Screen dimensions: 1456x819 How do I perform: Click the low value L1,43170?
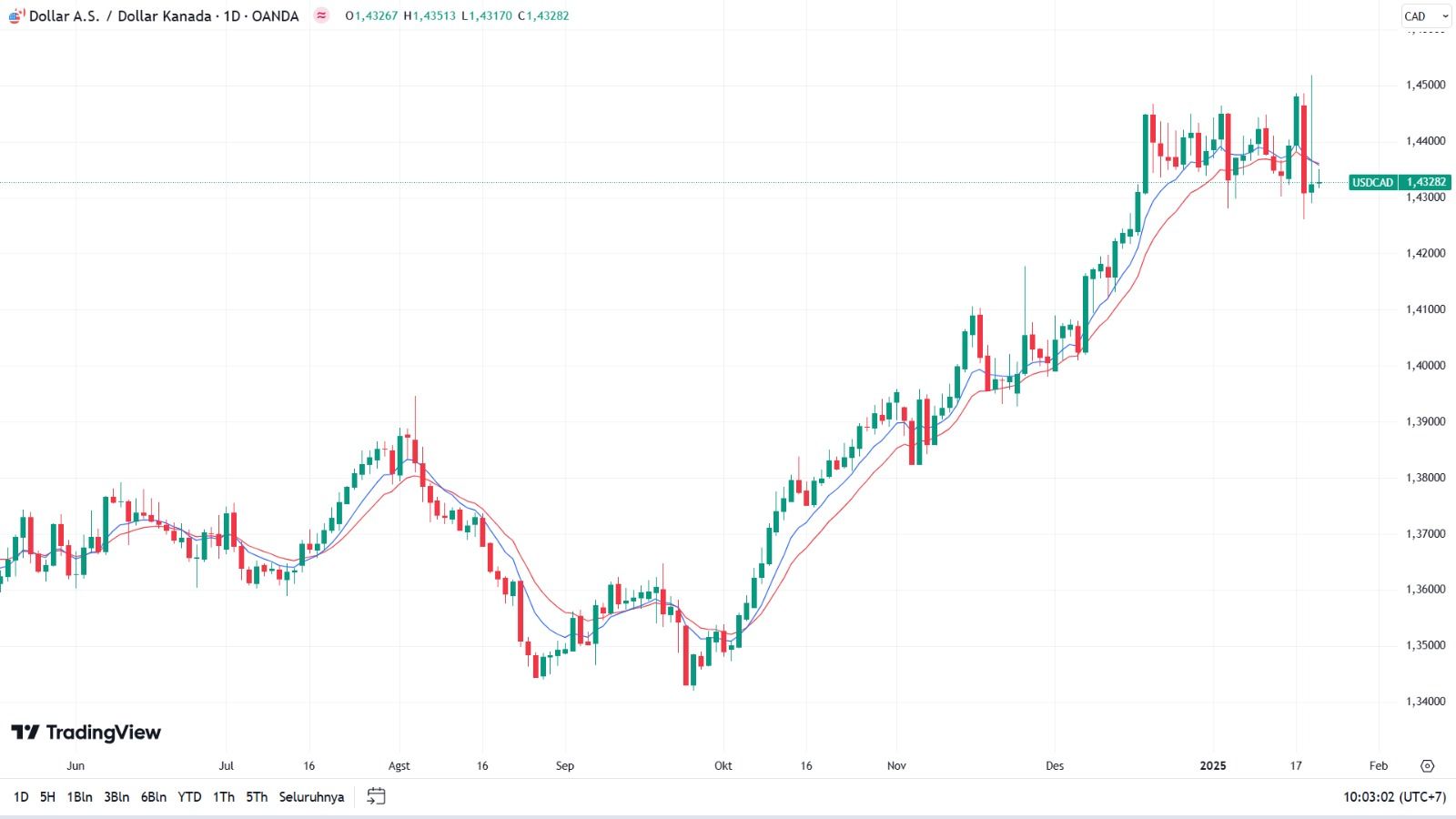click(x=487, y=15)
